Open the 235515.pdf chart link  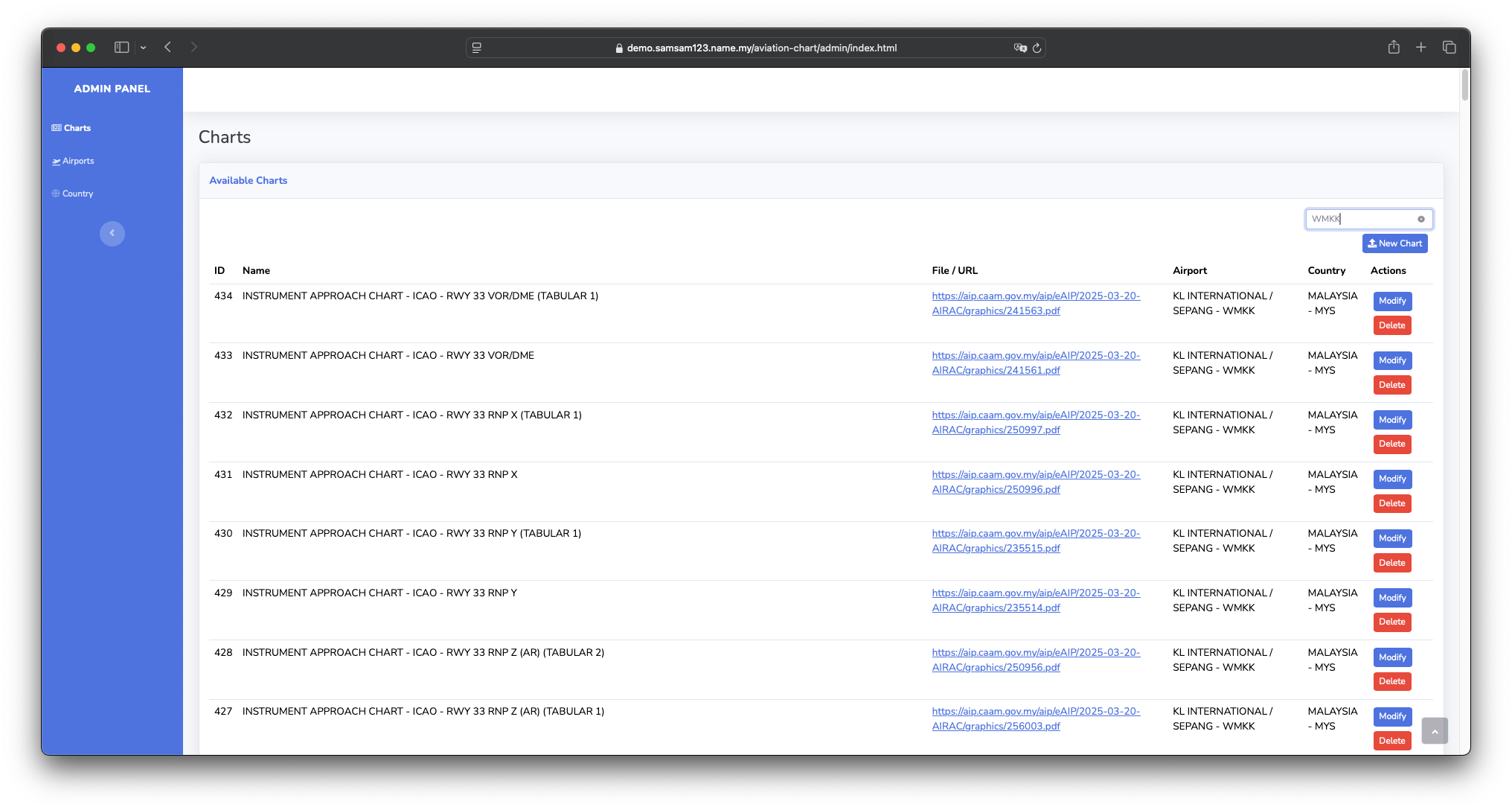(x=1036, y=540)
